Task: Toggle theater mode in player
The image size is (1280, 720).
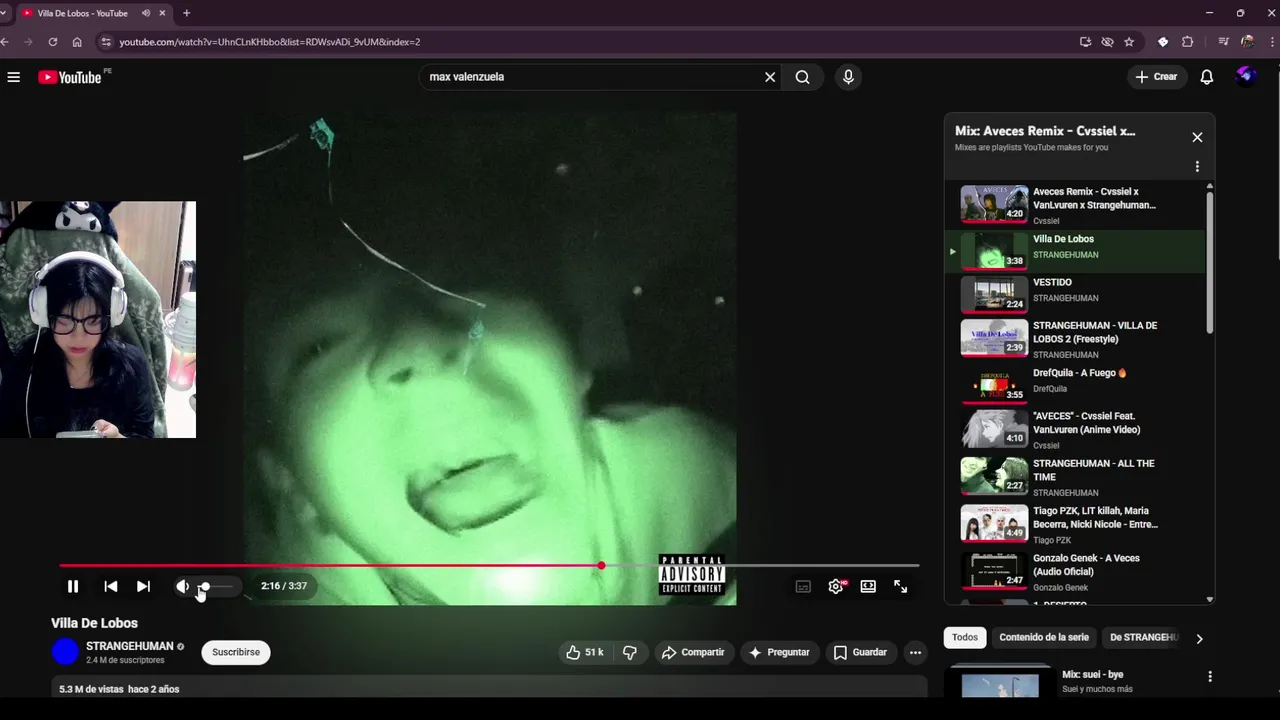Action: 868,587
